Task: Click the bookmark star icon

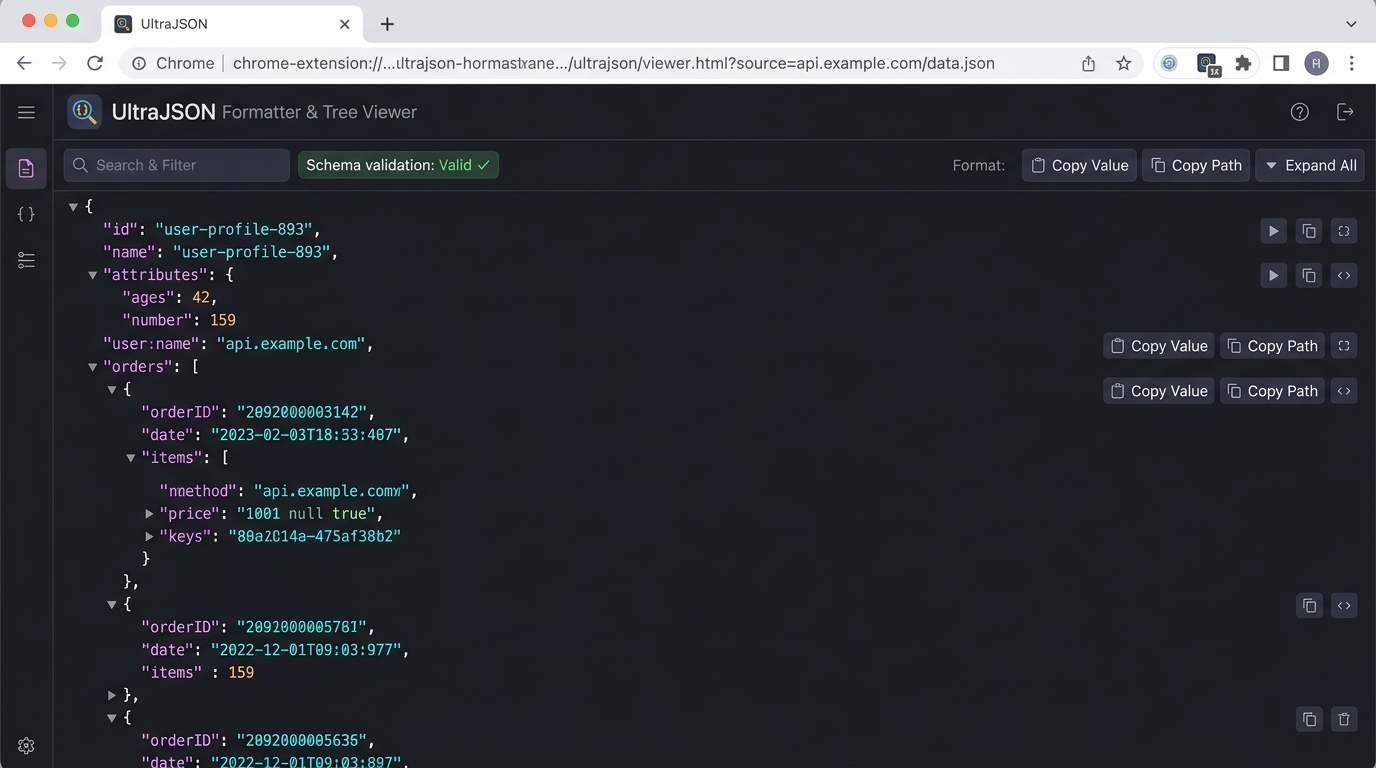Action: point(1124,63)
